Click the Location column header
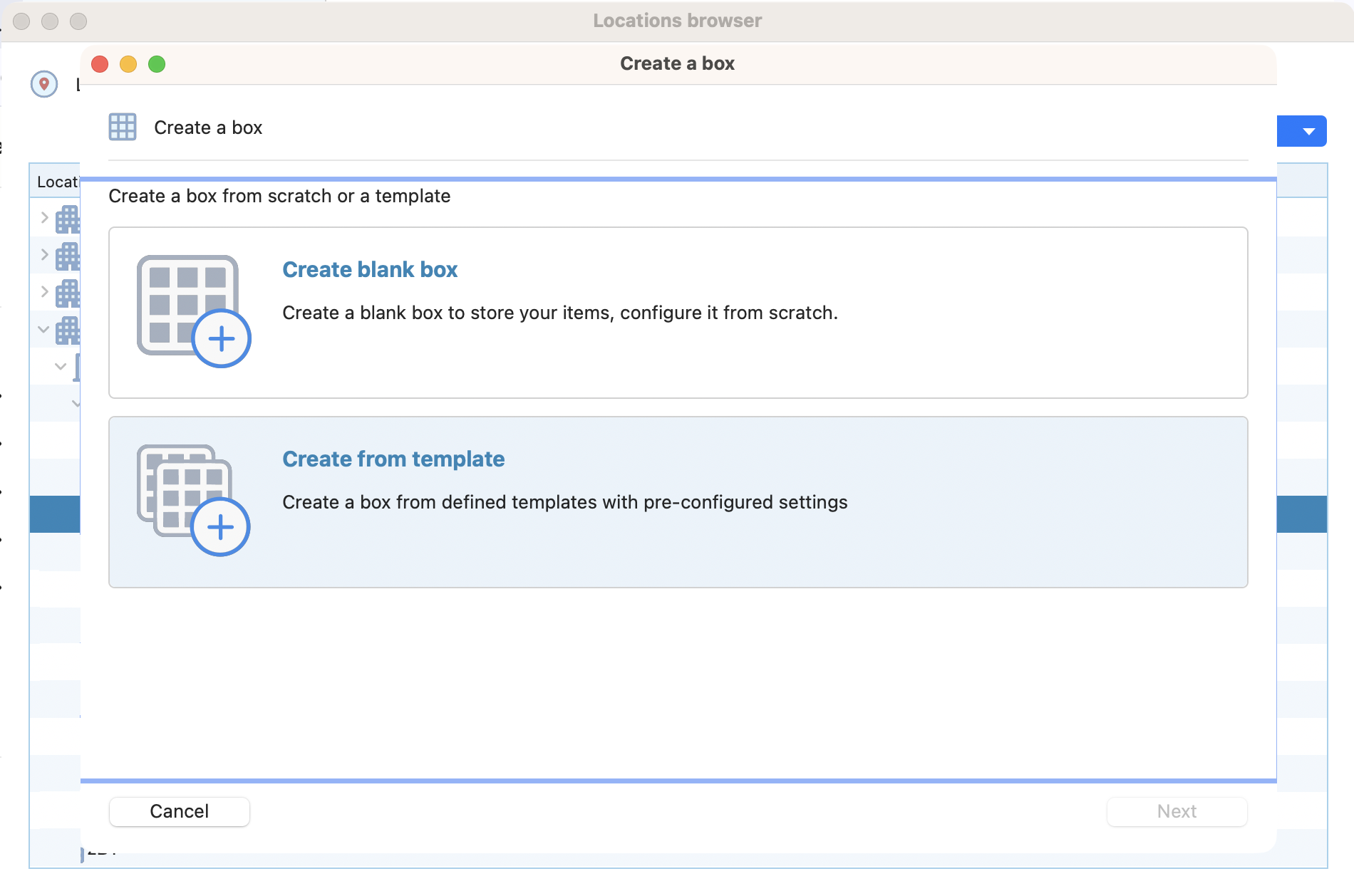Viewport: 1354px width, 896px height. (x=56, y=182)
